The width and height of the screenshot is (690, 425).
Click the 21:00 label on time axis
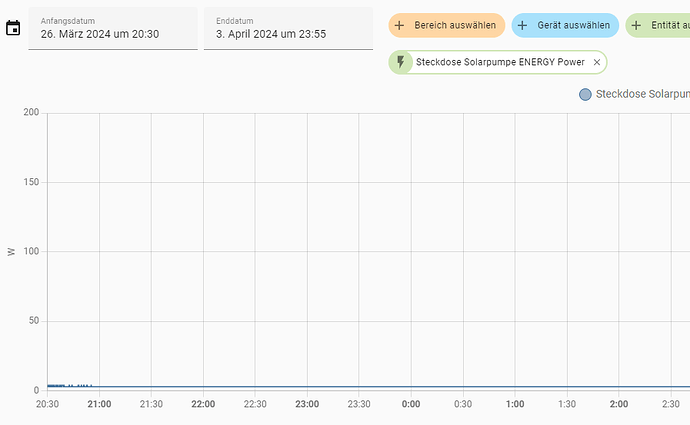[99, 404]
